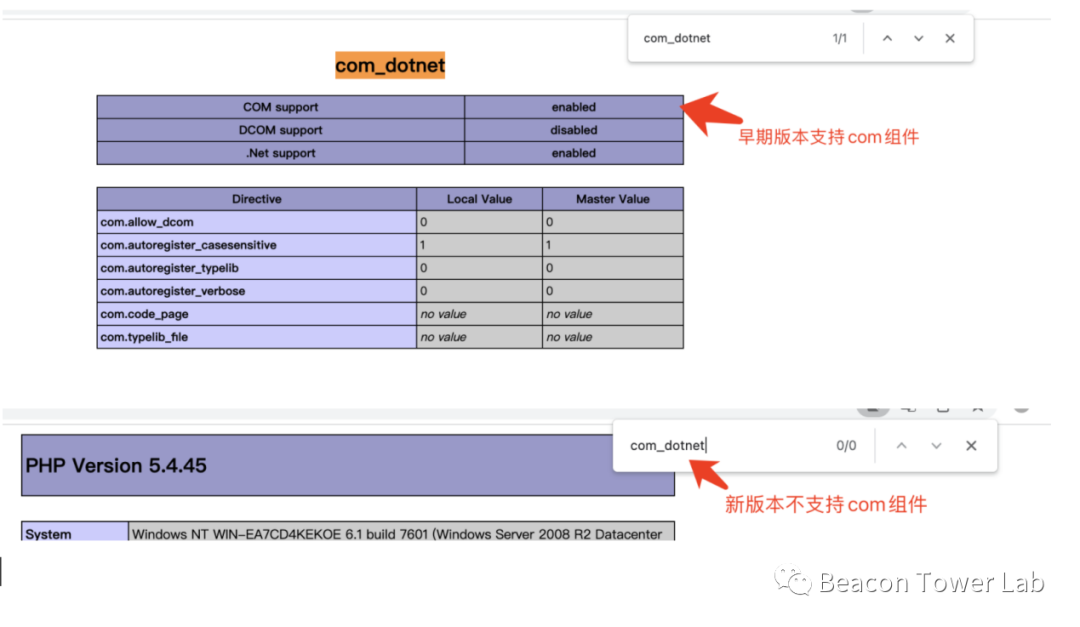Click the COM support row label
Viewport: 1080px width, 627px height.
(x=280, y=107)
